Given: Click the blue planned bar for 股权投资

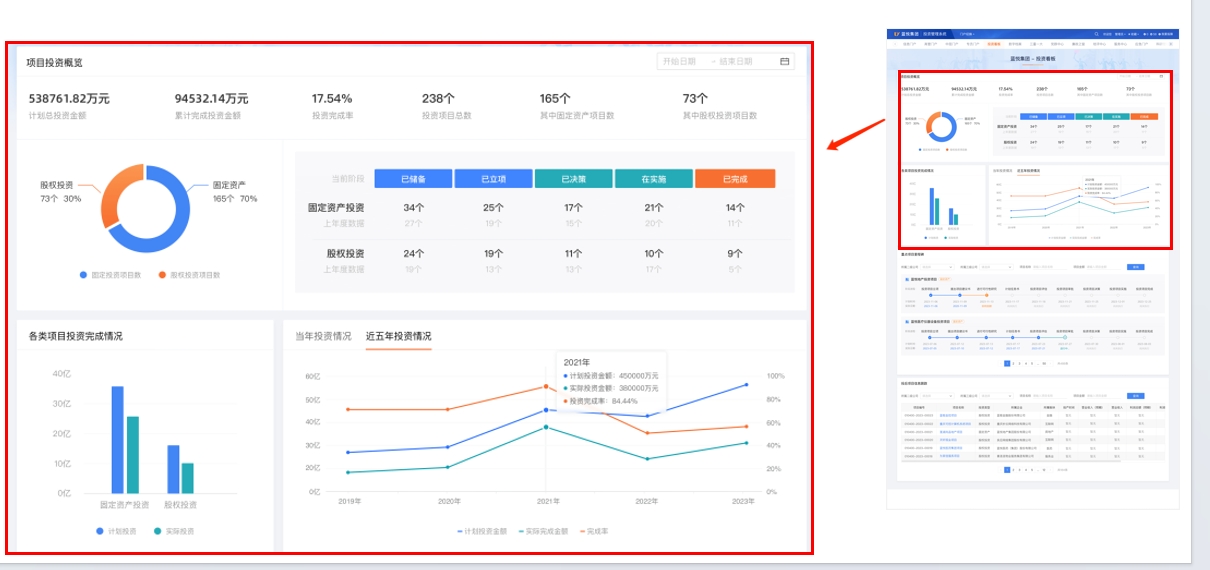Looking at the screenshot, I should point(173,469).
